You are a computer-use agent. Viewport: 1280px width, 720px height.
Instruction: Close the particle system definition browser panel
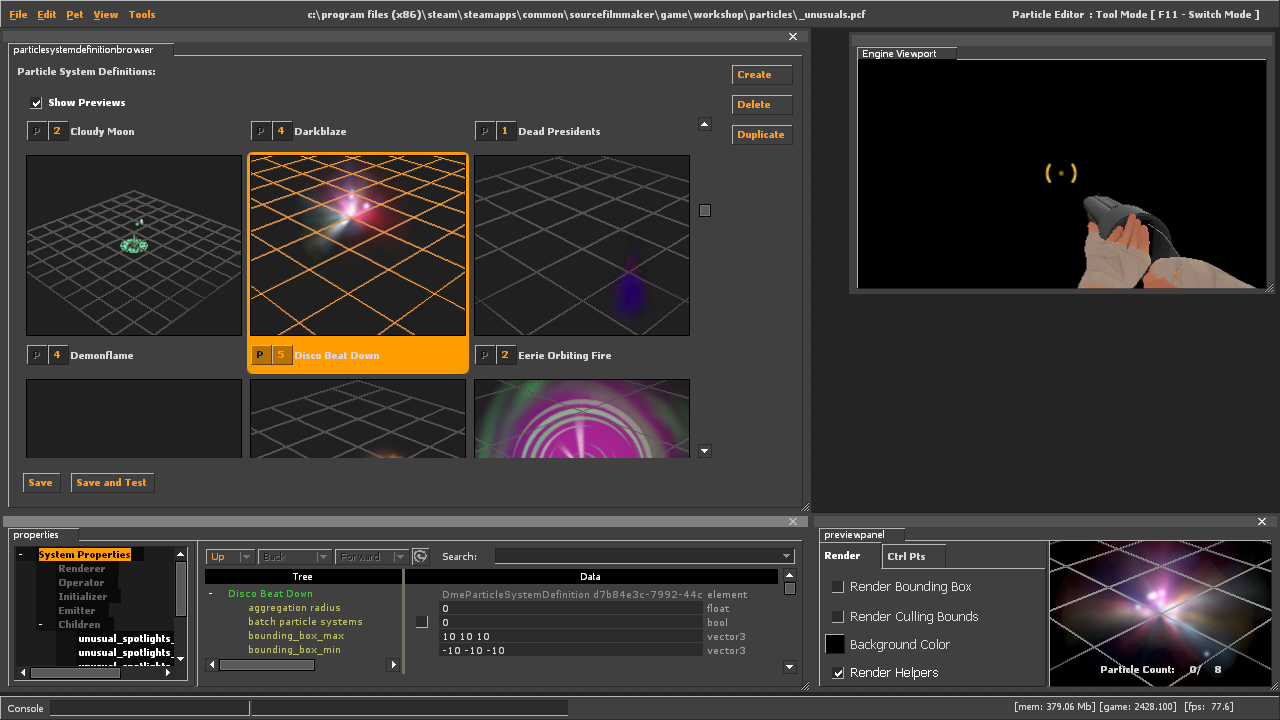pos(793,37)
